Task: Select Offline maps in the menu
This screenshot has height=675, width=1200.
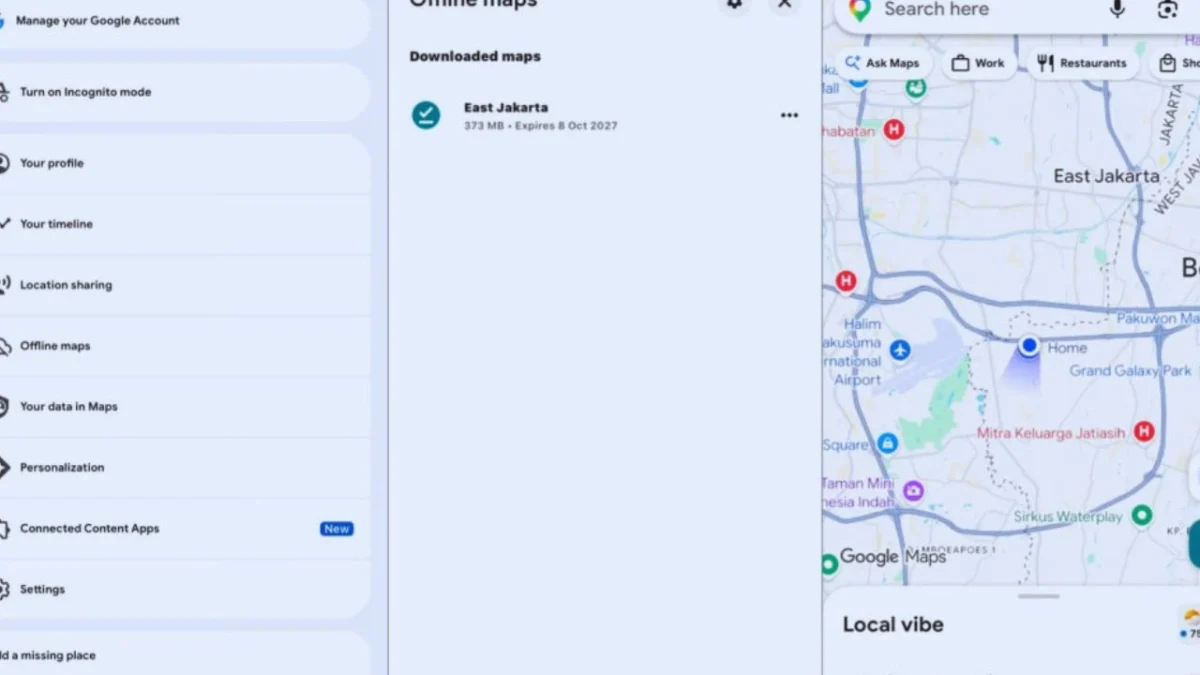Action: point(185,346)
